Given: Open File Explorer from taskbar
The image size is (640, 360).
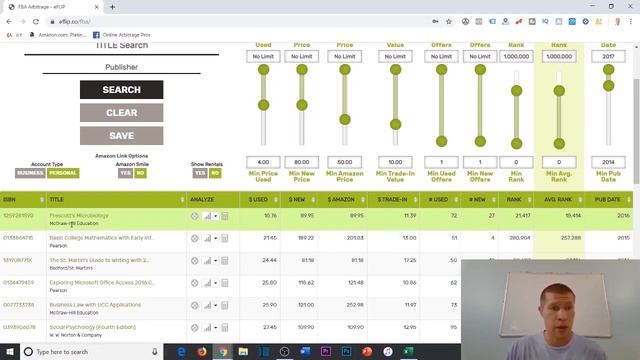Looking at the screenshot, I should pyautogui.click(x=243, y=351).
